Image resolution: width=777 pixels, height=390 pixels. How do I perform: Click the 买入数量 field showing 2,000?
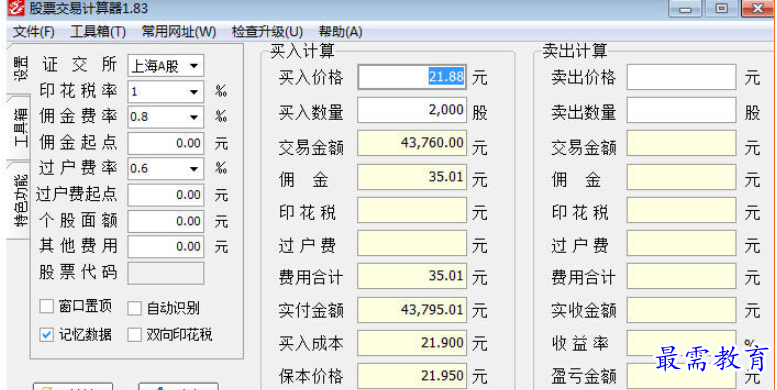[412, 110]
